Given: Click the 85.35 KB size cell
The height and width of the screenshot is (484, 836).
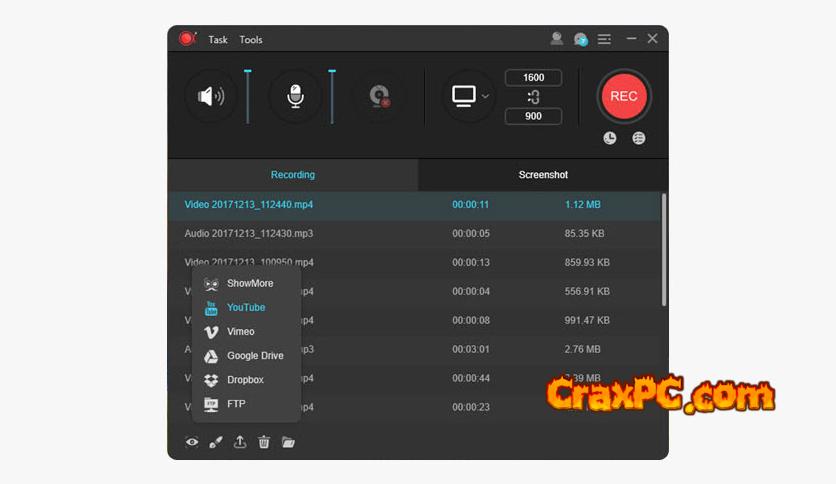Looking at the screenshot, I should coord(584,233).
